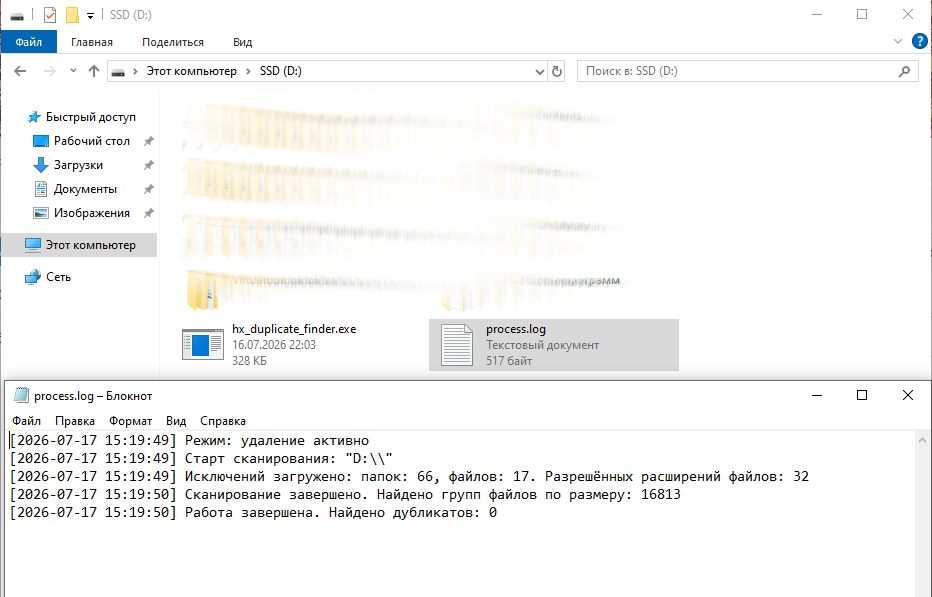Click the Properties quick access icon in title bar
The image size is (932, 597).
click(50, 15)
